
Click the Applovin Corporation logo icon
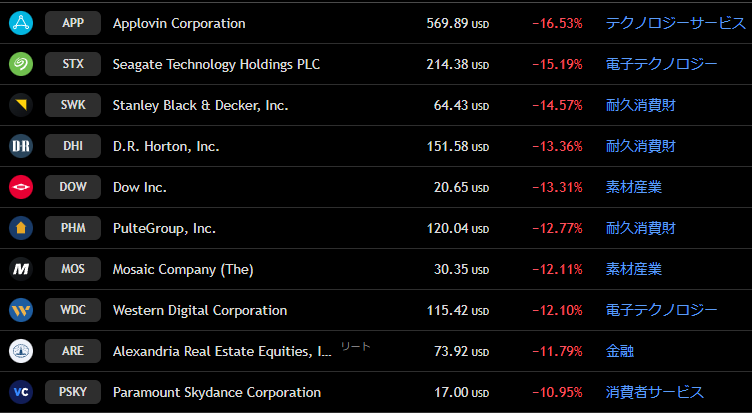21,23
